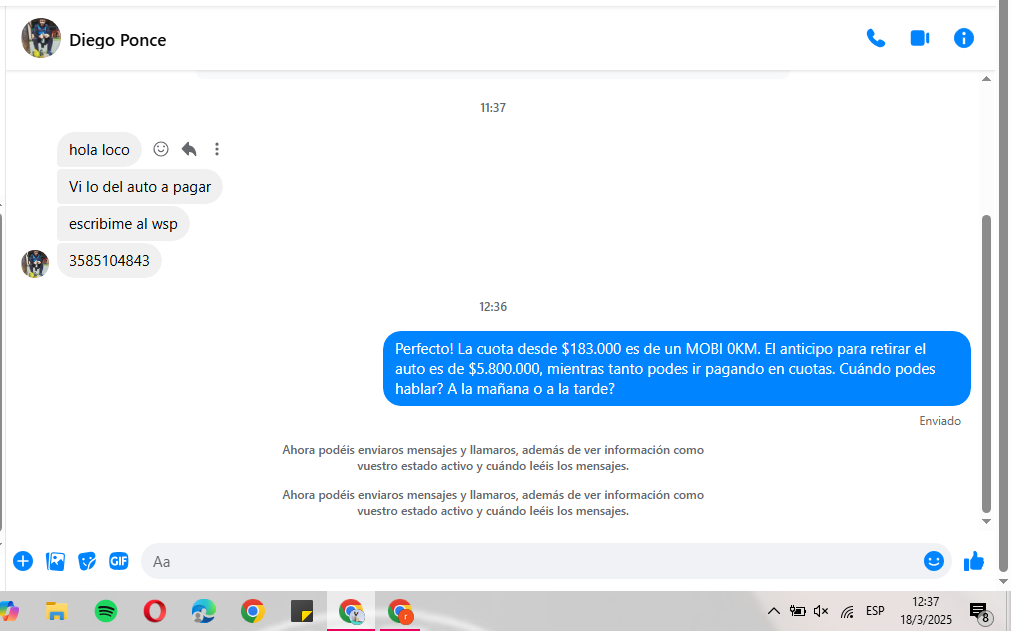The width and height of the screenshot is (1011, 631).
Task: Click the phone number 3585104843 message
Action: [x=109, y=261]
